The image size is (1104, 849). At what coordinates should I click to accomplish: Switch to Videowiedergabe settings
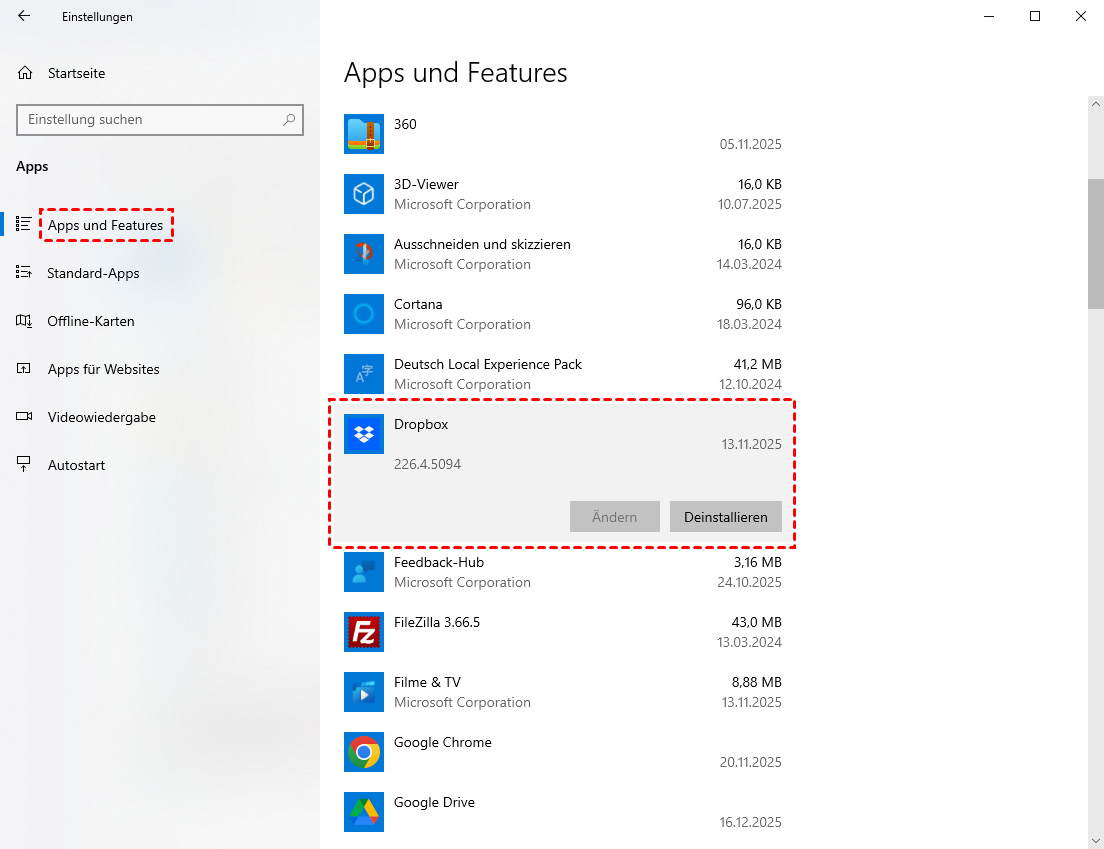pos(101,417)
